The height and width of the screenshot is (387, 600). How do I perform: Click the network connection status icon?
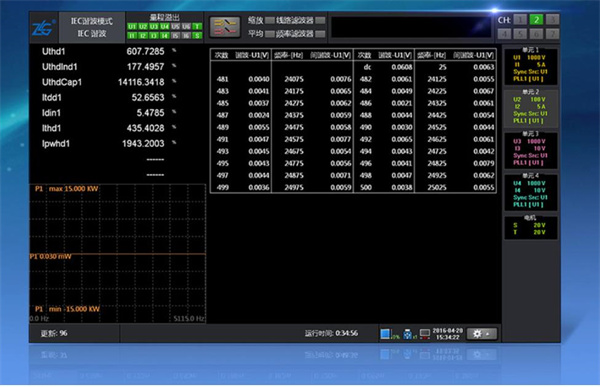[425, 334]
